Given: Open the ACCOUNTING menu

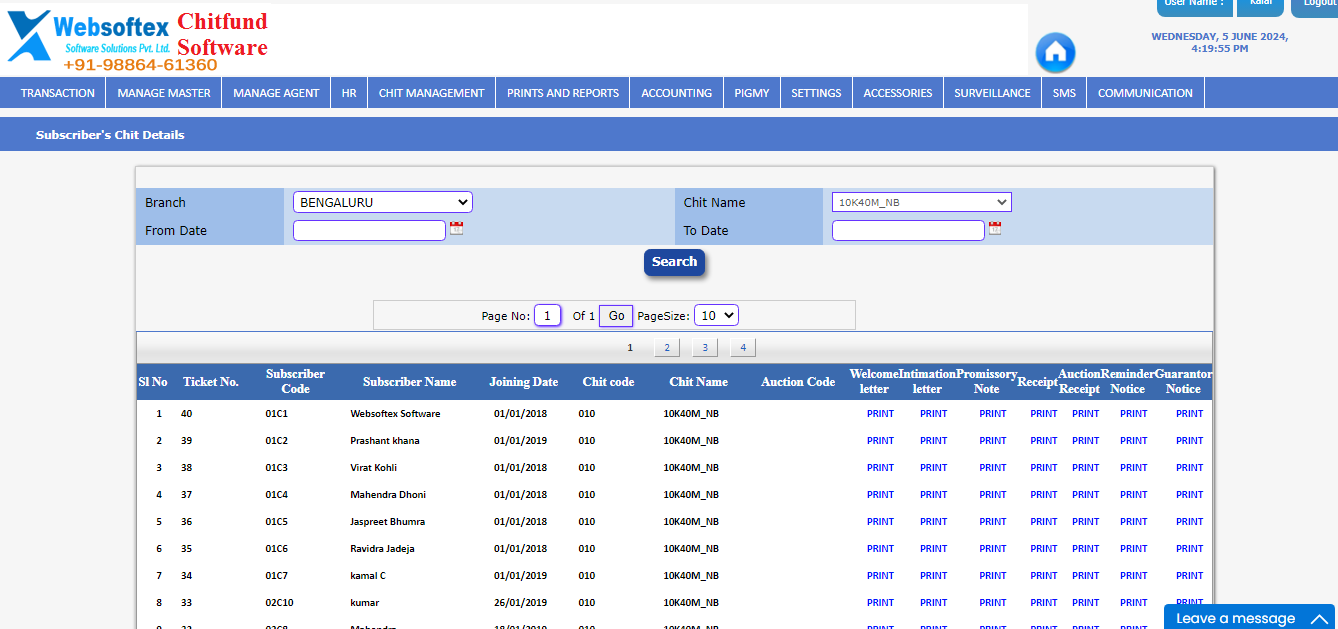Looking at the screenshot, I should click(x=676, y=92).
